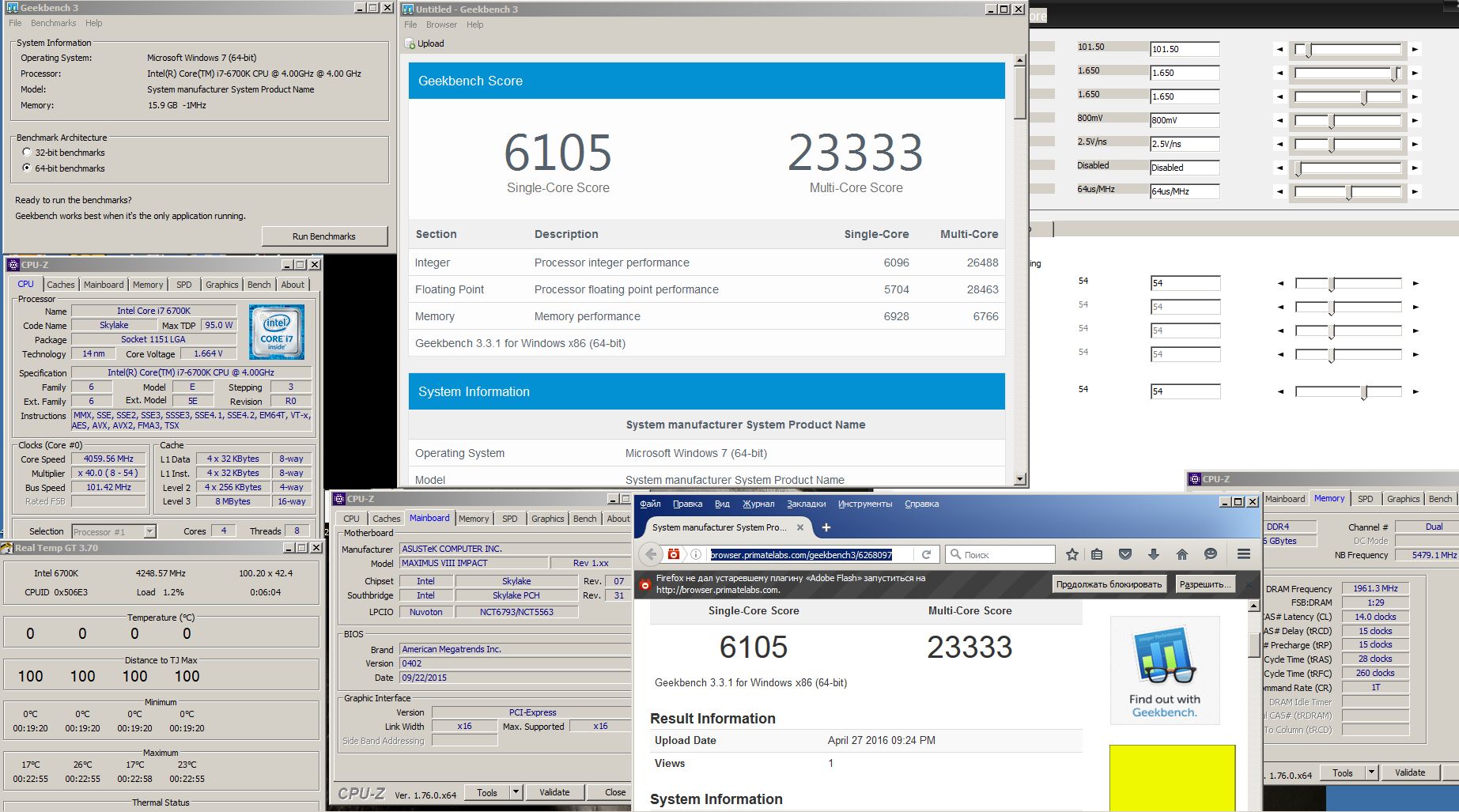The image size is (1459, 812).
Task: Click the Upload icon in Geekbench results window
Action: click(410, 43)
